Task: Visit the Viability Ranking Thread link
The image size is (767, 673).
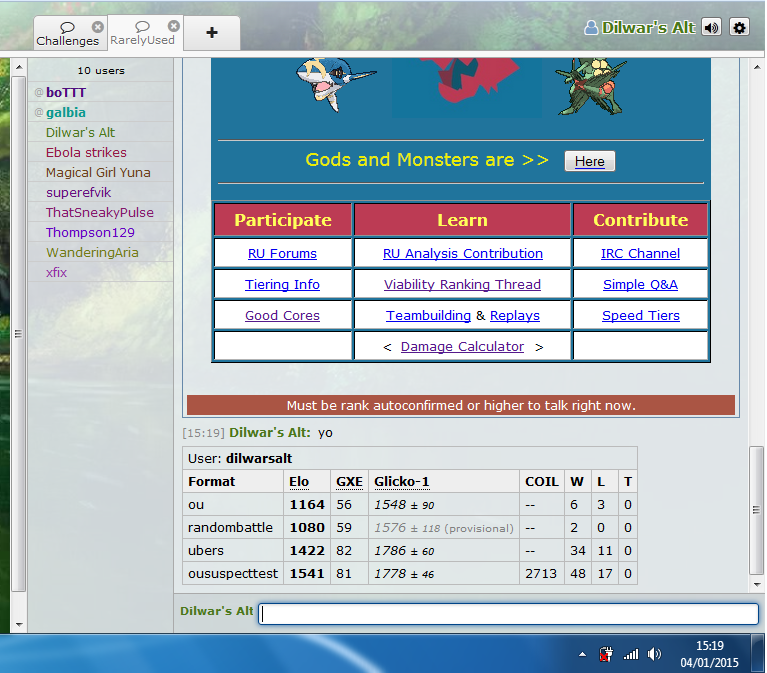Action: [x=462, y=284]
